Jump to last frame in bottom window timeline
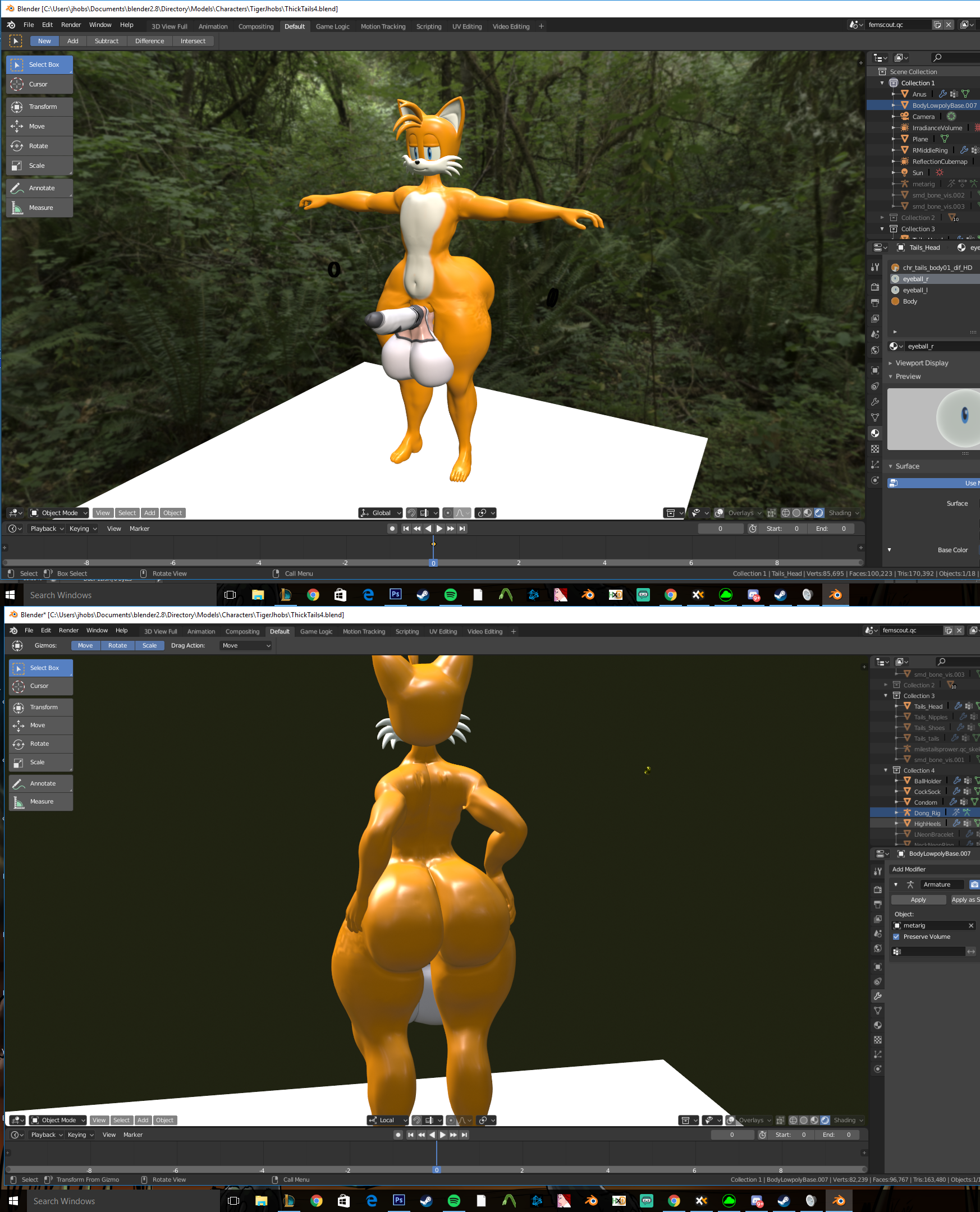 [464, 1135]
